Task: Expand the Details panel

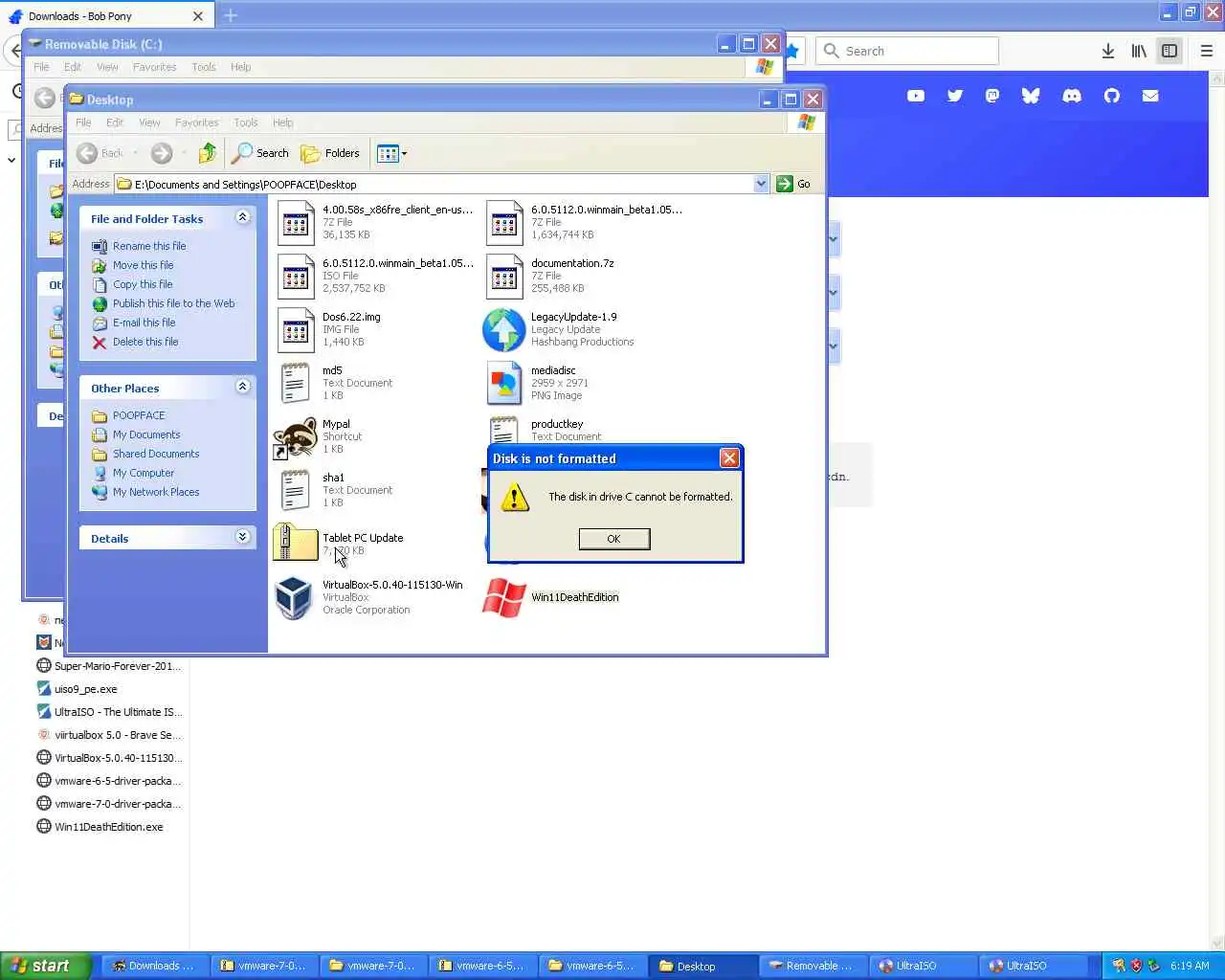Action: pyautogui.click(x=243, y=537)
